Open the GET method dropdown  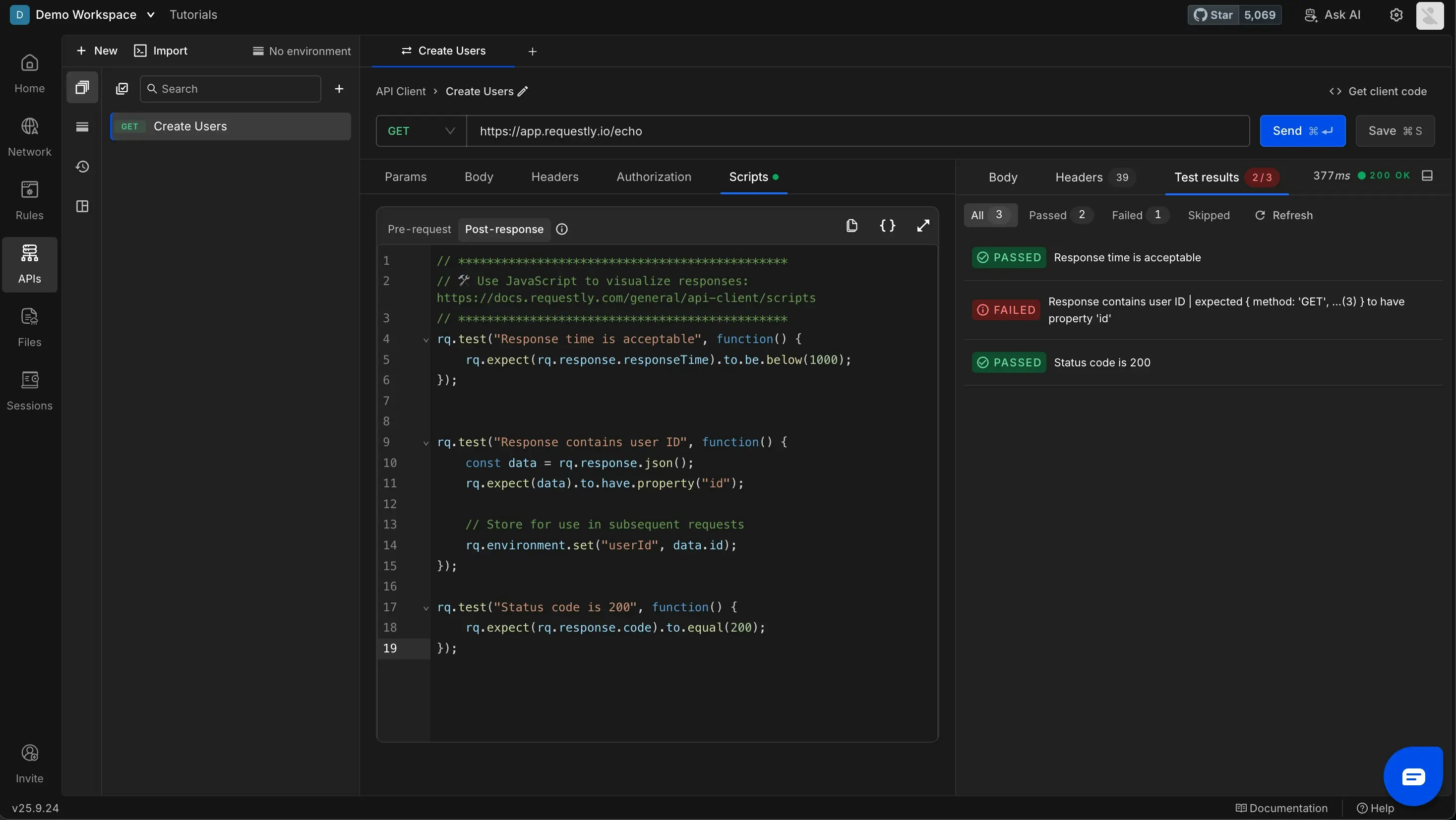421,131
